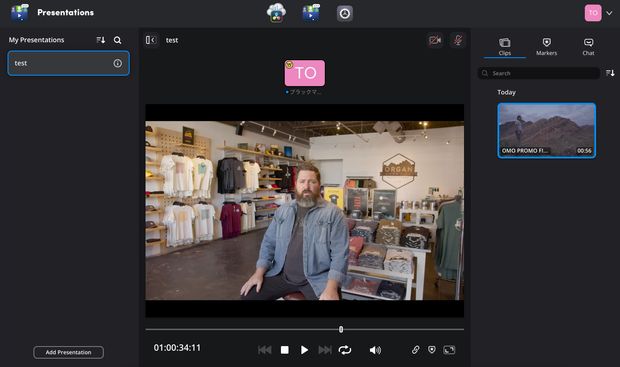Click the large TO participant tile

pyautogui.click(x=304, y=73)
